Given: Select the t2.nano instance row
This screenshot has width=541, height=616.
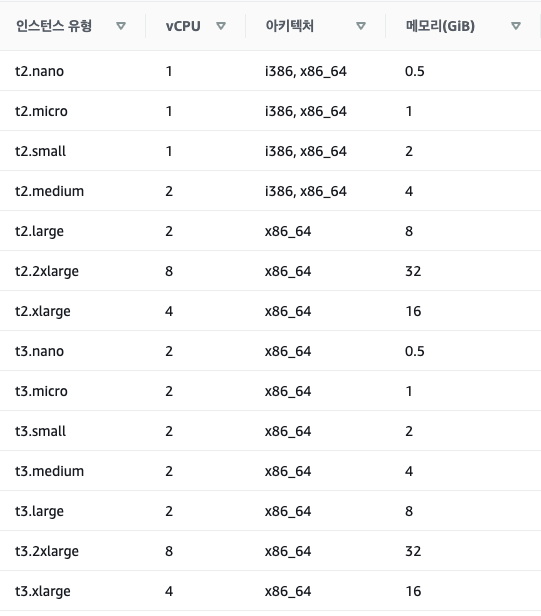Looking at the screenshot, I should pyautogui.click(x=270, y=71).
